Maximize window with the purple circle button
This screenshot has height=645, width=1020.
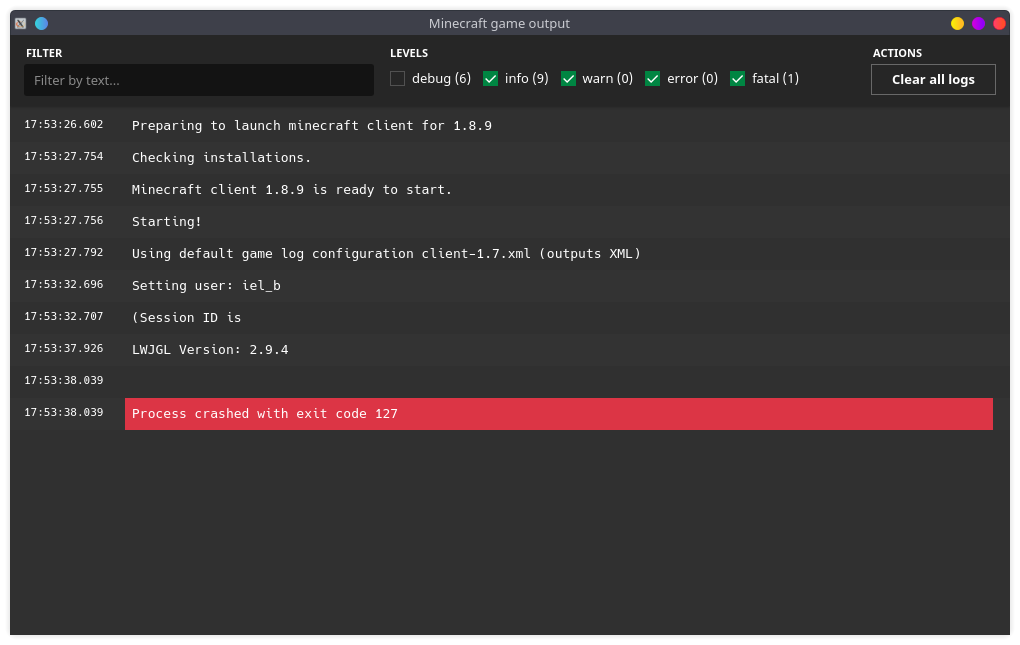[x=978, y=23]
